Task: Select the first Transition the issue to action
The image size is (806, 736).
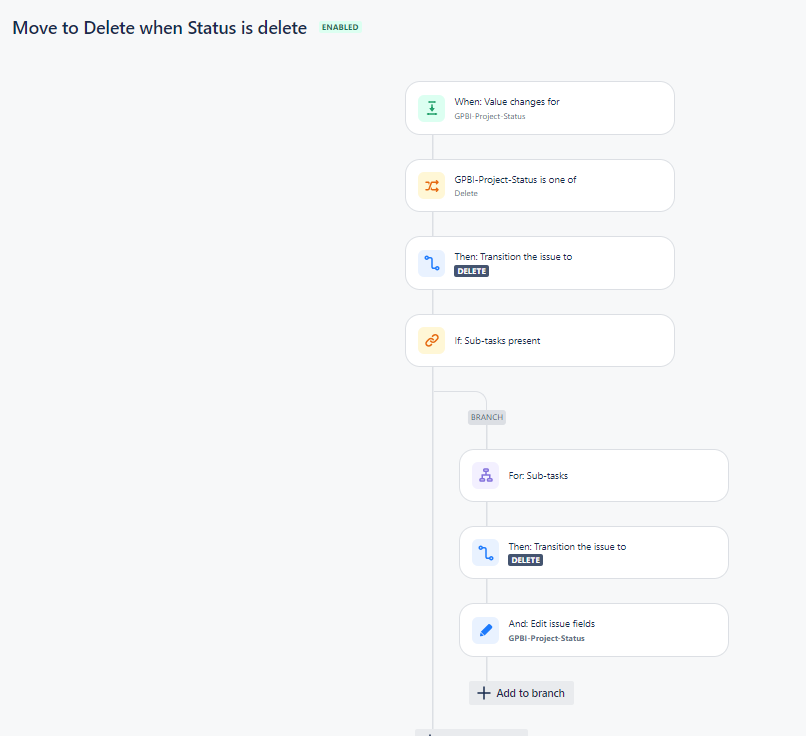Action: click(540, 263)
